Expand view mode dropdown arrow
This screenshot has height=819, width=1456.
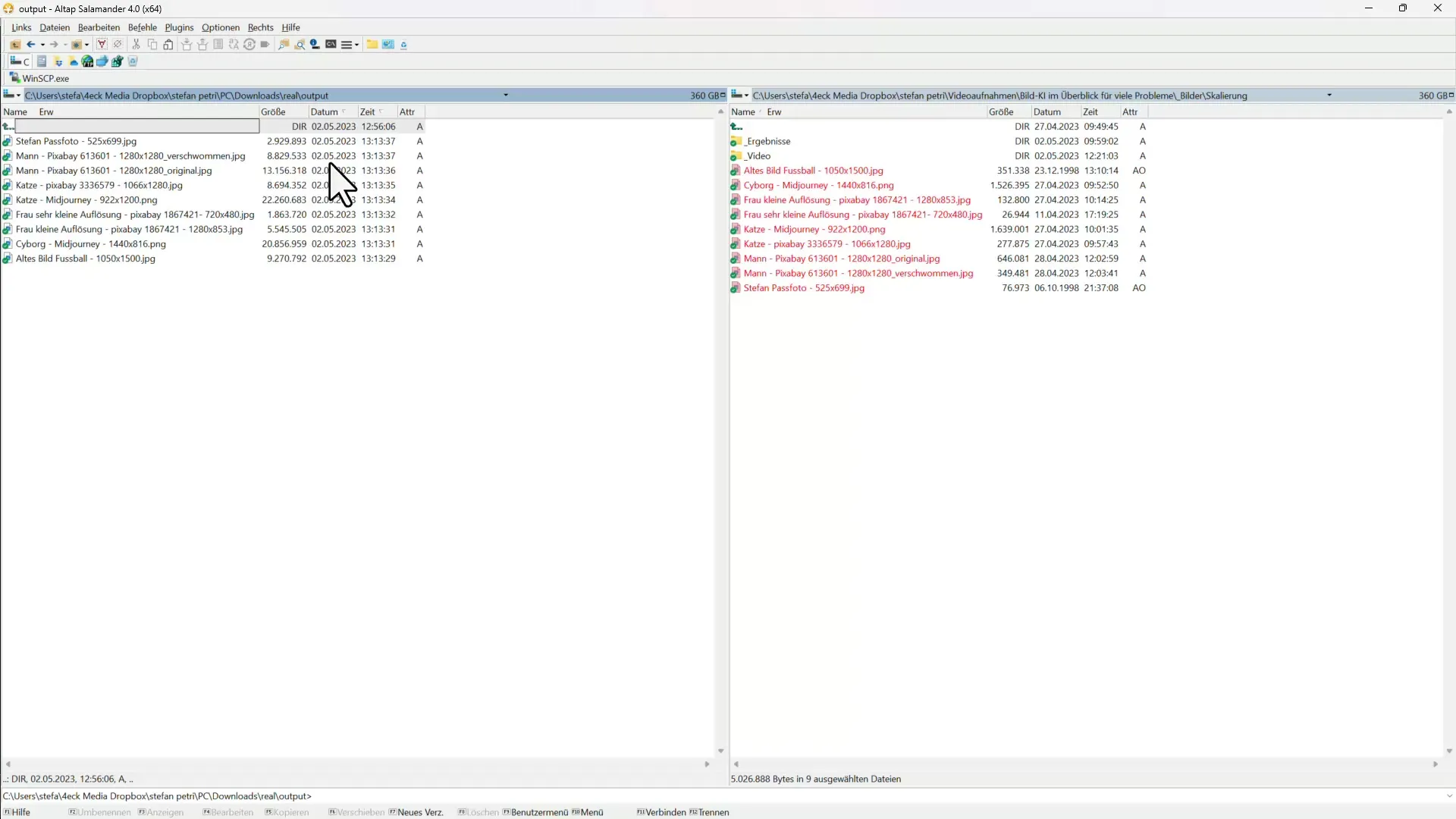pos(356,45)
